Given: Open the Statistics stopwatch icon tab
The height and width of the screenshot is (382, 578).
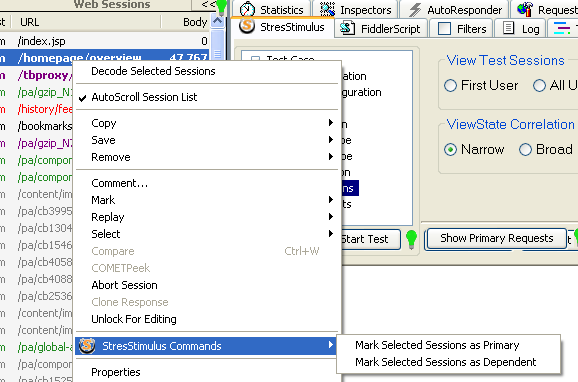Looking at the screenshot, I should (247, 9).
